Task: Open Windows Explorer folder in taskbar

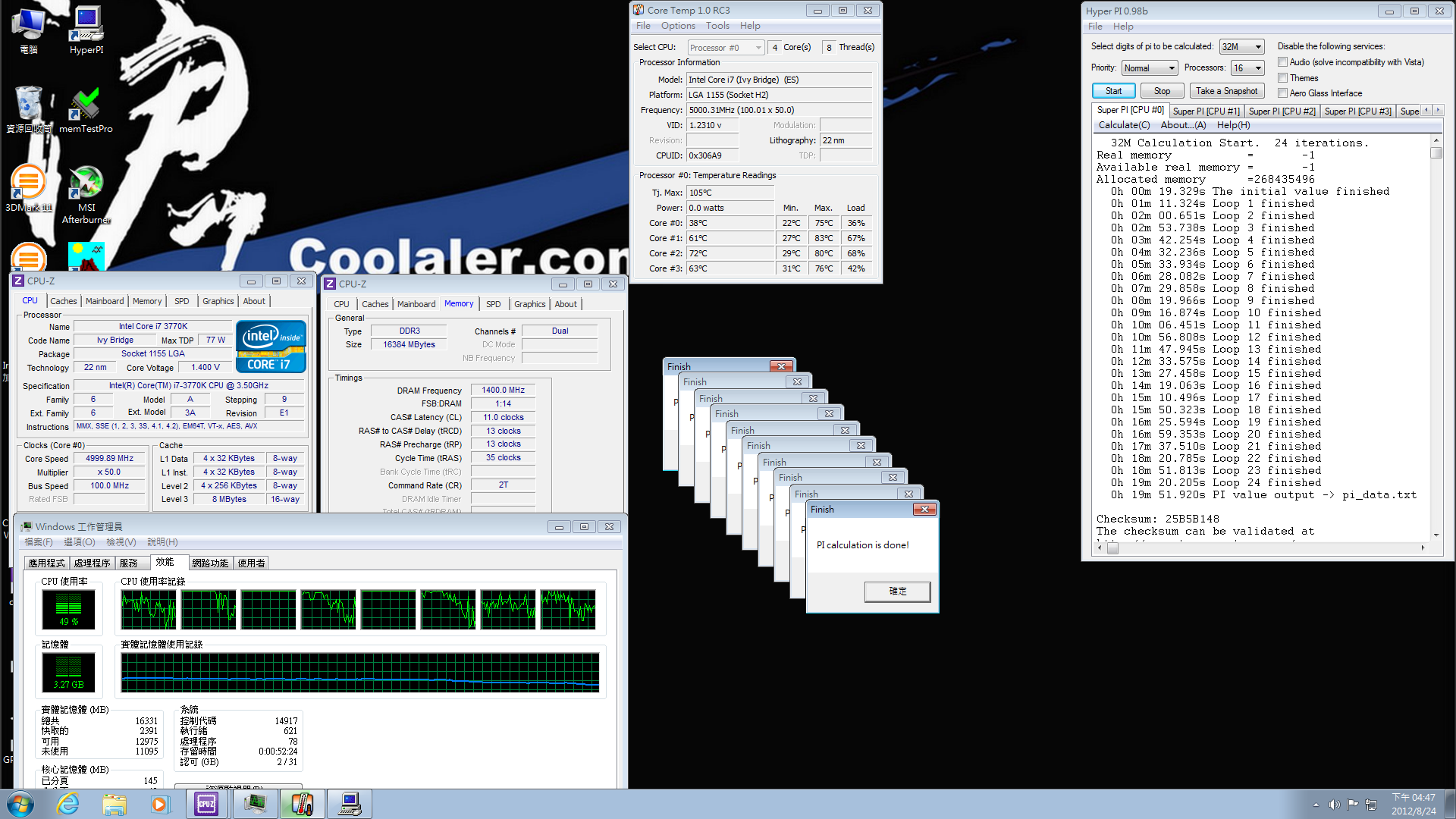Action: 115,804
